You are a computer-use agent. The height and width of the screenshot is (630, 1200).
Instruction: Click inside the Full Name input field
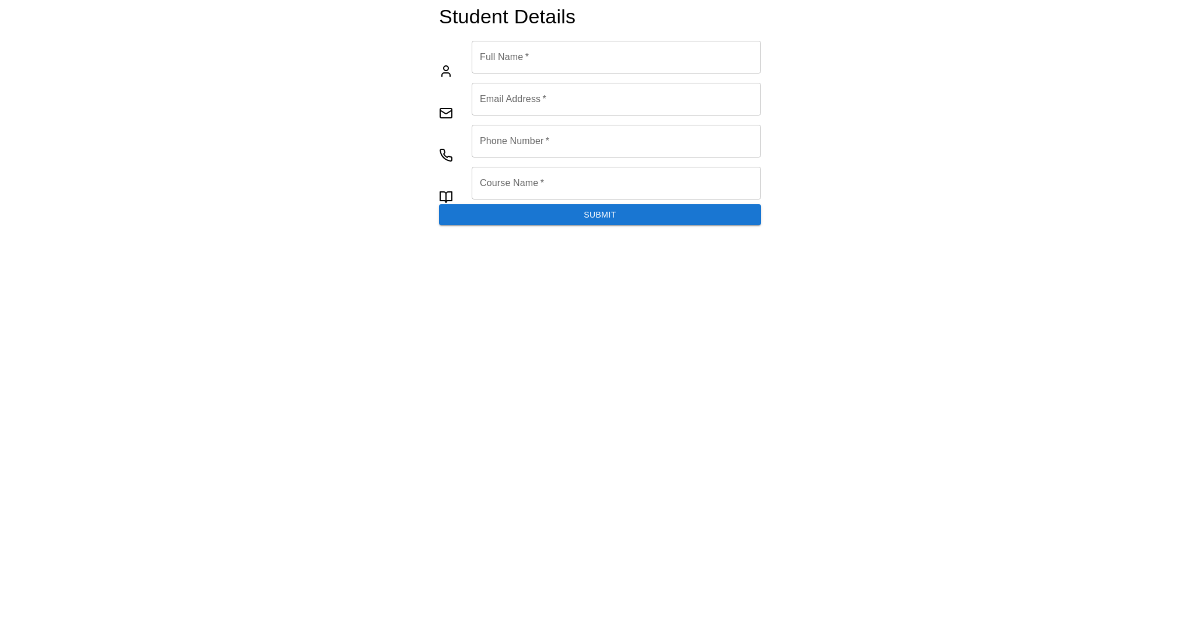click(616, 57)
